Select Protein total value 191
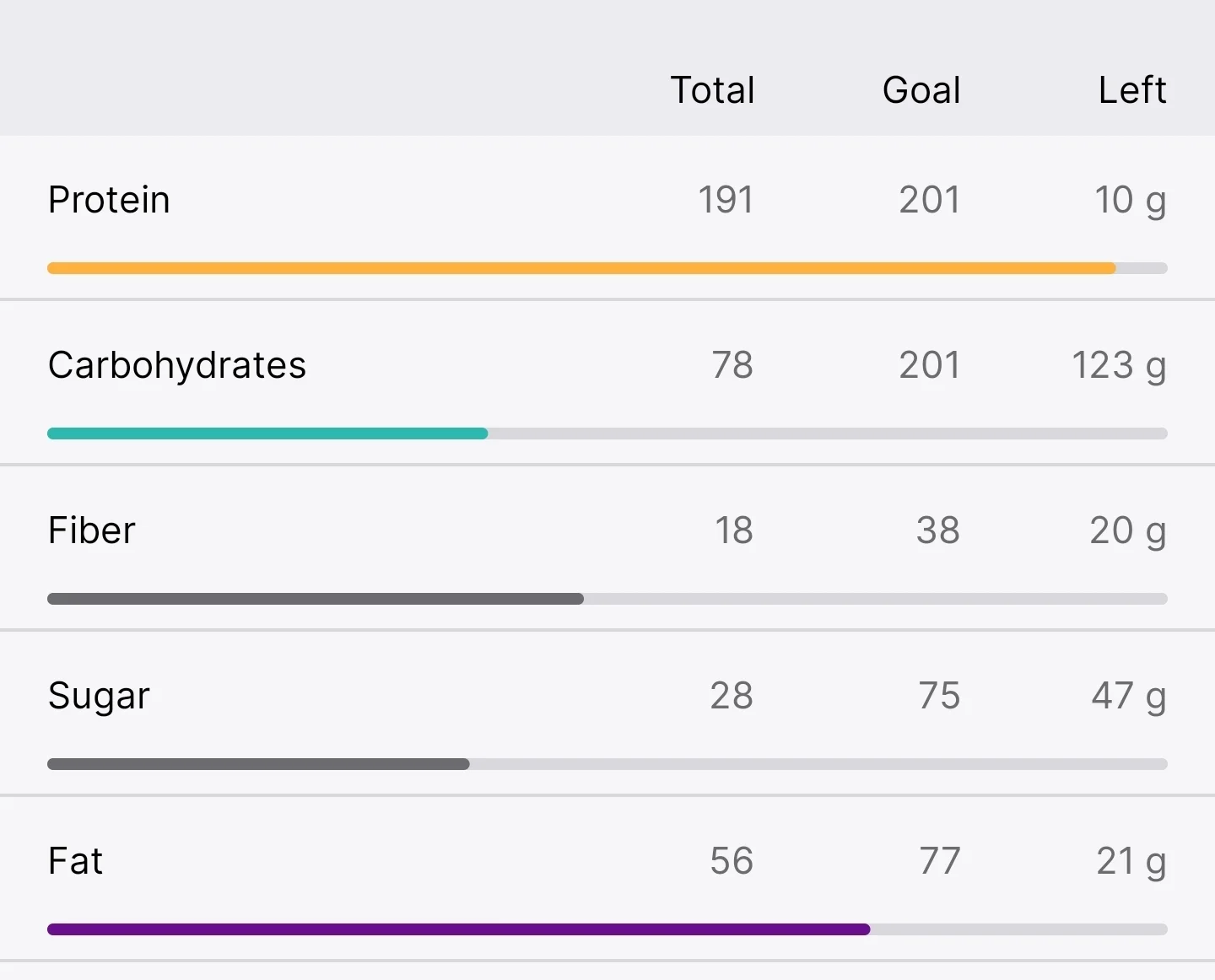This screenshot has height=980, width=1215. [726, 200]
